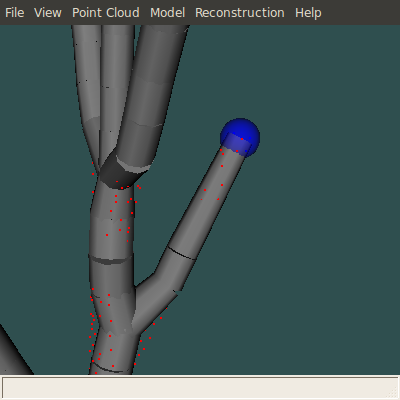Select the blue sphere at the branch tip
Viewport: 400px width, 400px height.
pos(240,137)
